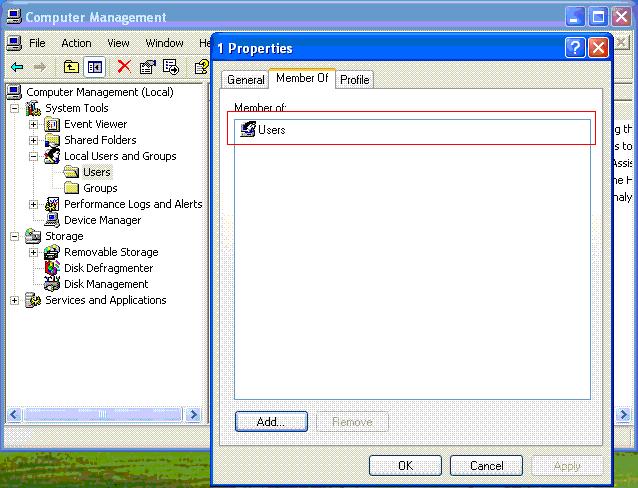Close the 1 Properties dialog

pyautogui.click(x=598, y=48)
